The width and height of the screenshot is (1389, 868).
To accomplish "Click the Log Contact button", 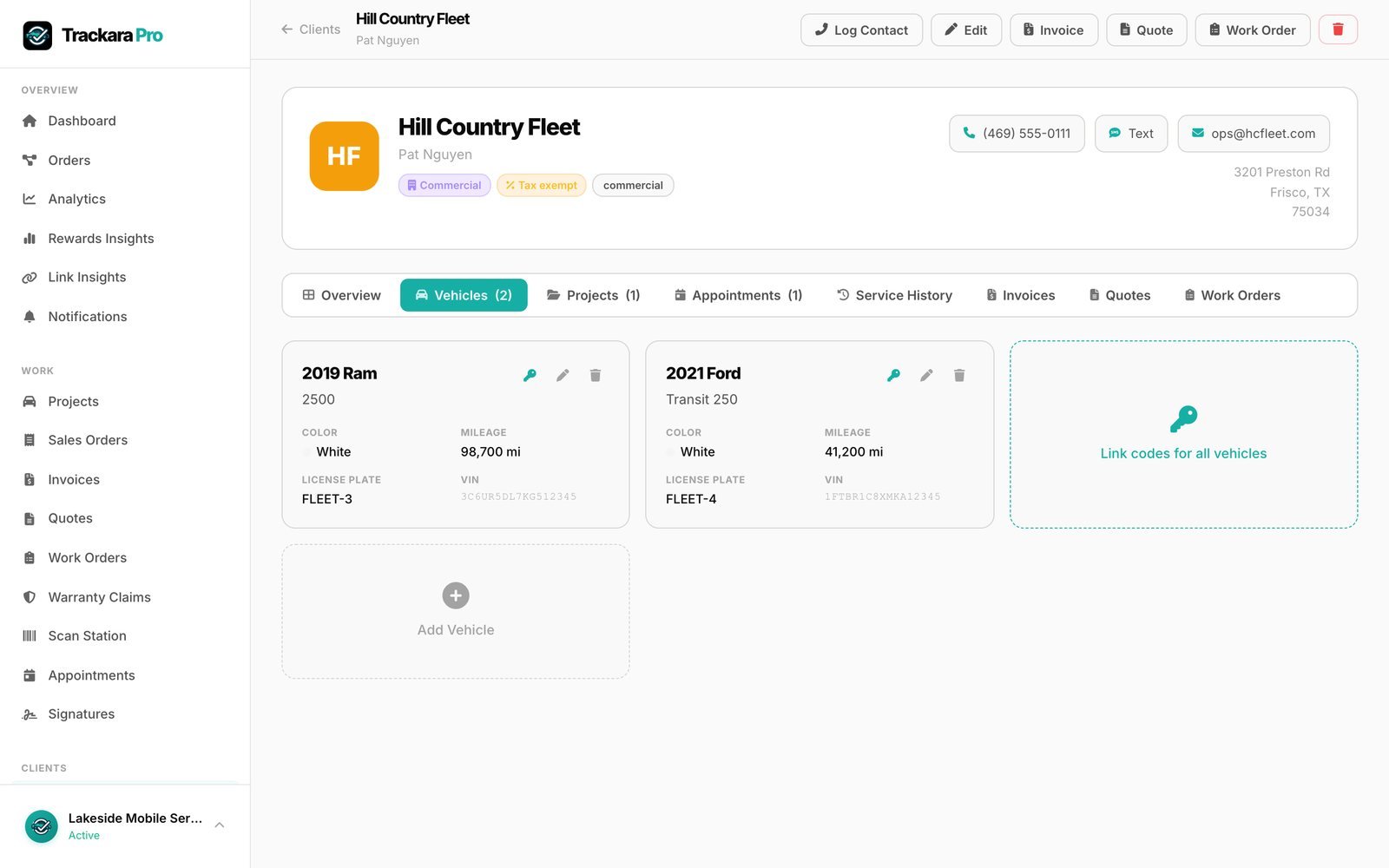I will [x=861, y=30].
